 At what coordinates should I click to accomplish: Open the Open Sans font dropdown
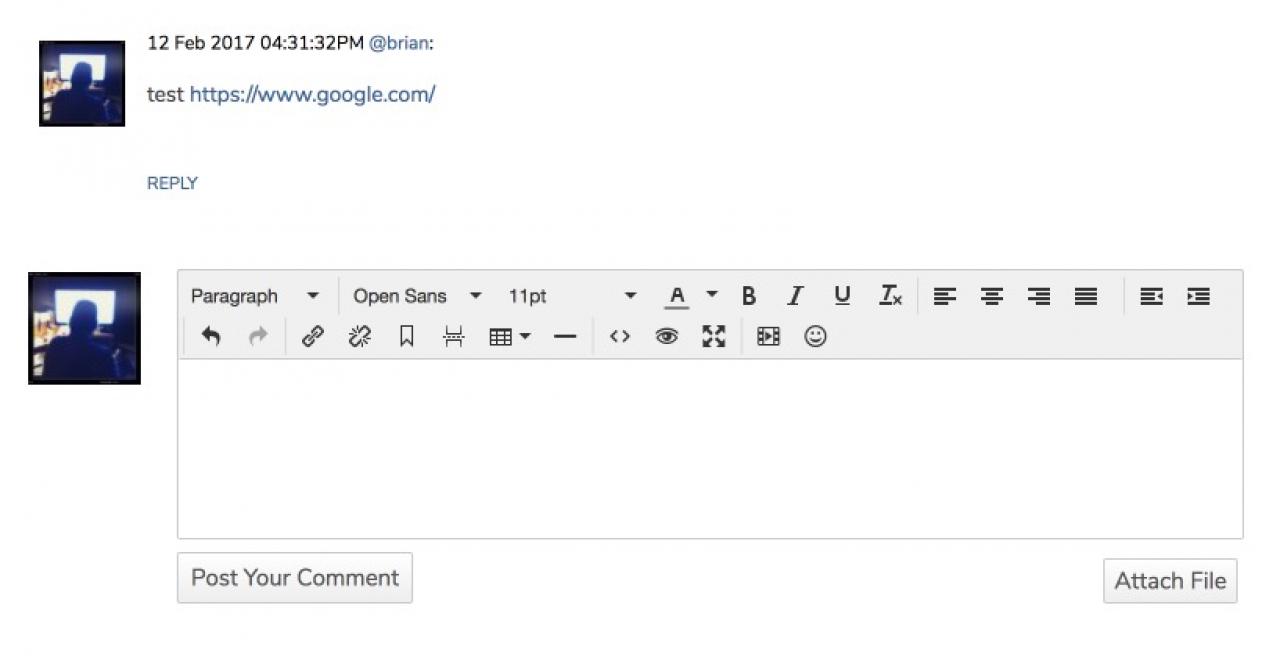click(417, 296)
